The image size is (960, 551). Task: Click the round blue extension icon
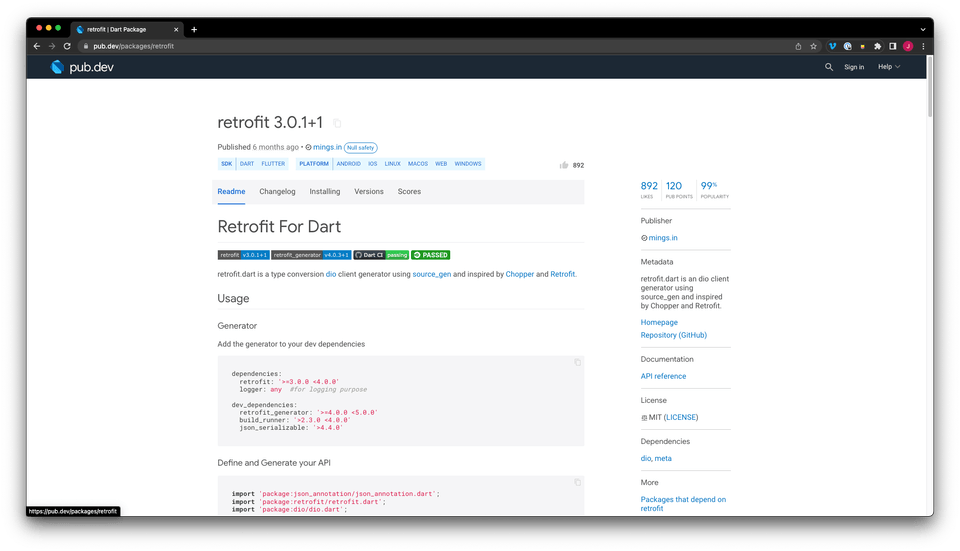pos(847,46)
